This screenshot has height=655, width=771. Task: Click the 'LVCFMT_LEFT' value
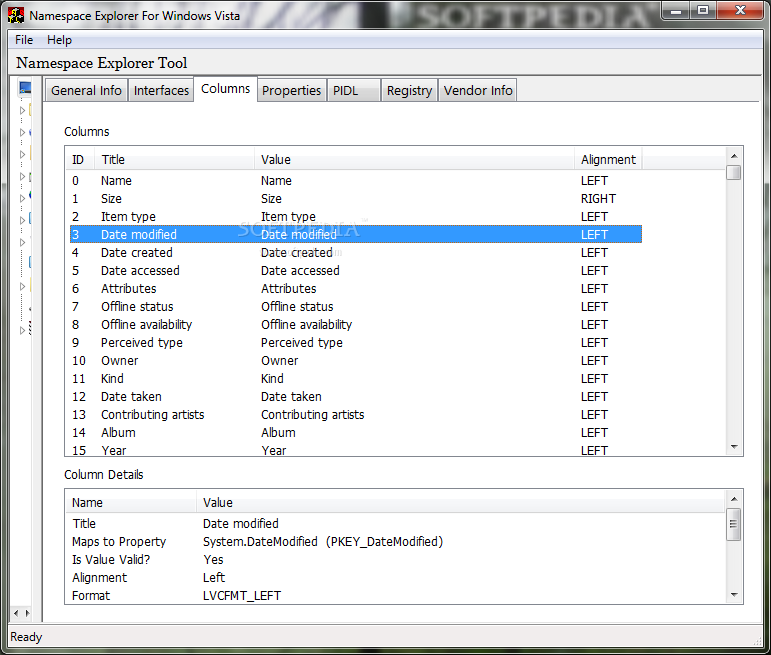click(x=241, y=596)
